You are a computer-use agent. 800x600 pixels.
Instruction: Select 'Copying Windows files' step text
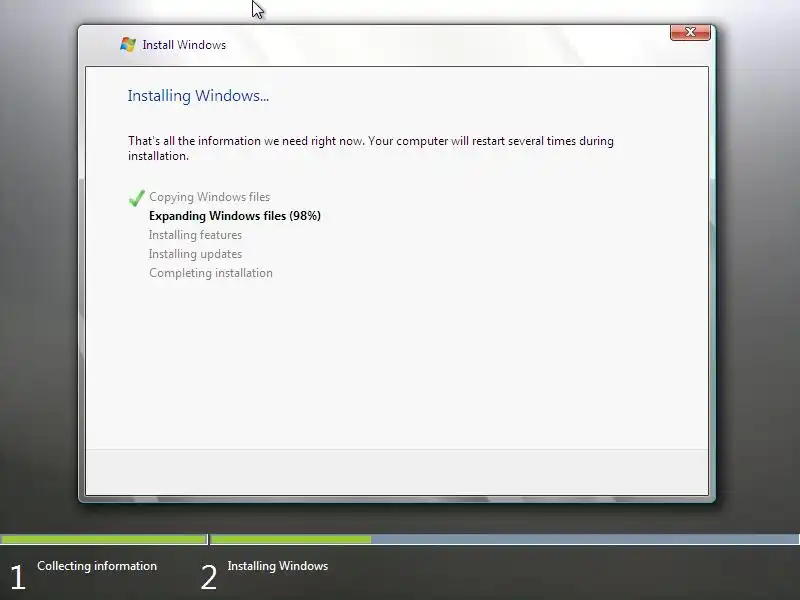pos(209,197)
